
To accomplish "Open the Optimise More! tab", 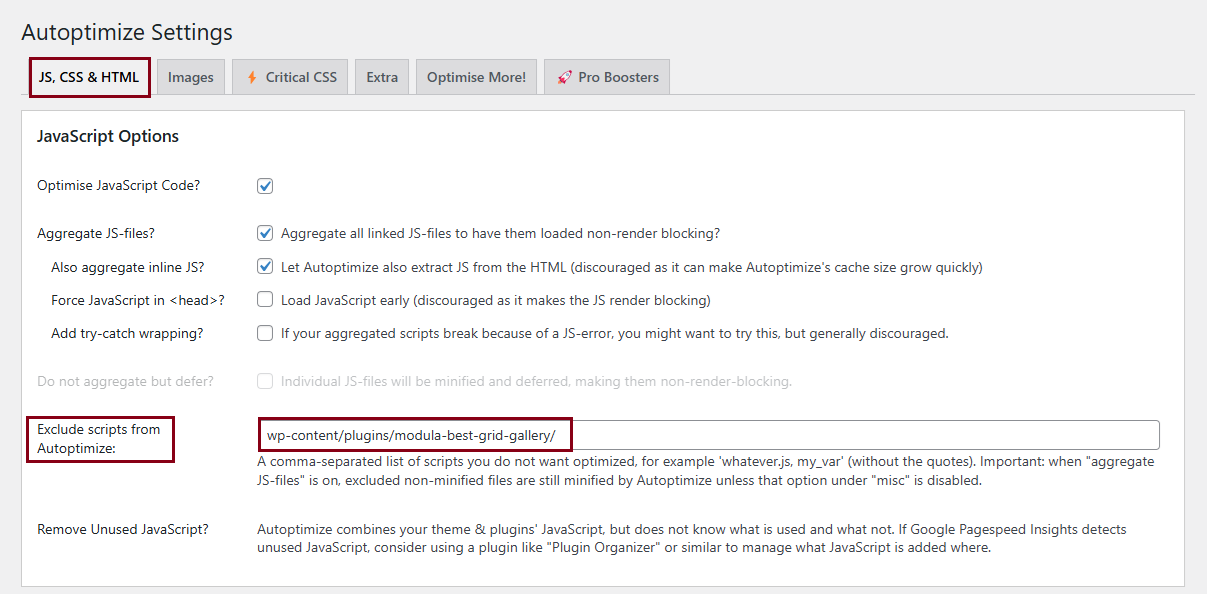I will coord(476,77).
